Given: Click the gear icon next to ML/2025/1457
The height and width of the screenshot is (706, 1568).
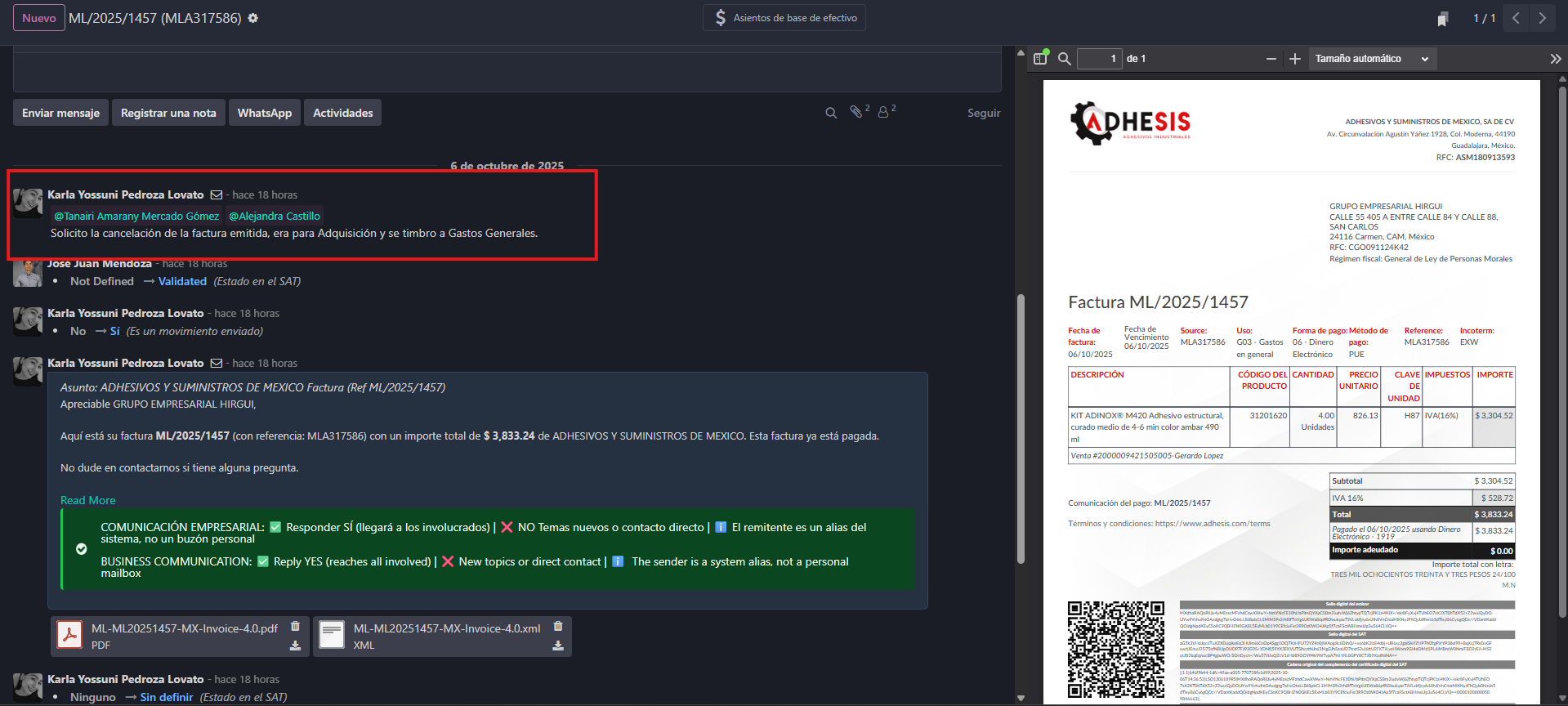Looking at the screenshot, I should tap(253, 18).
